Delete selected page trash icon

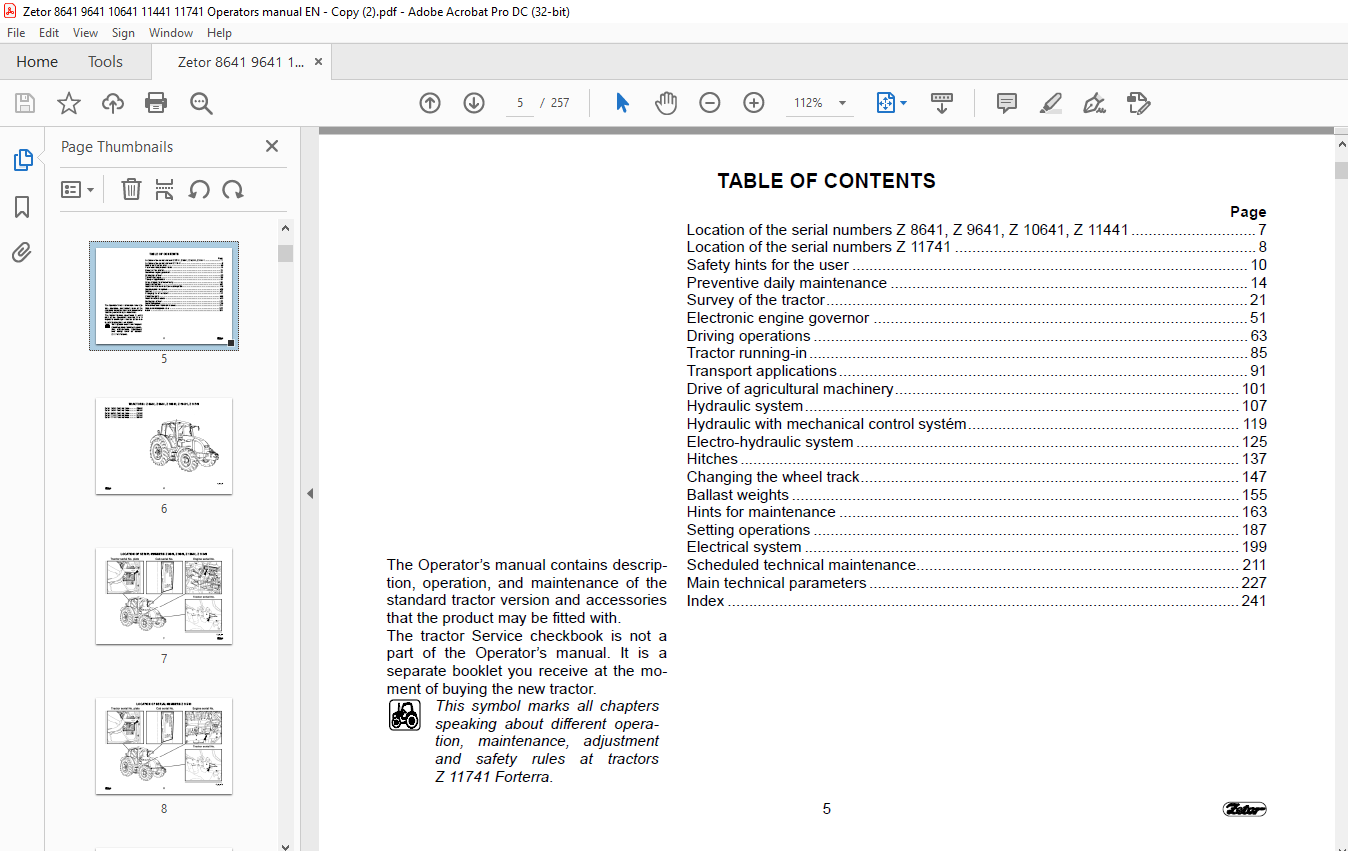[x=131, y=189]
